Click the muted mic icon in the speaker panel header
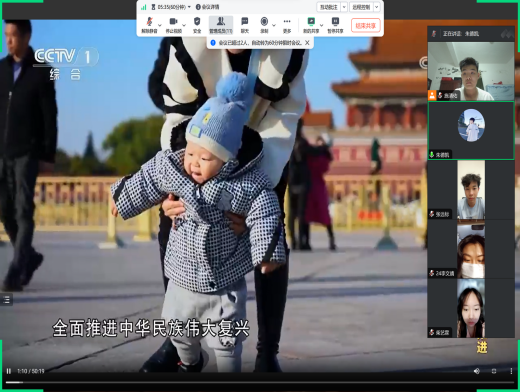 coord(434,34)
